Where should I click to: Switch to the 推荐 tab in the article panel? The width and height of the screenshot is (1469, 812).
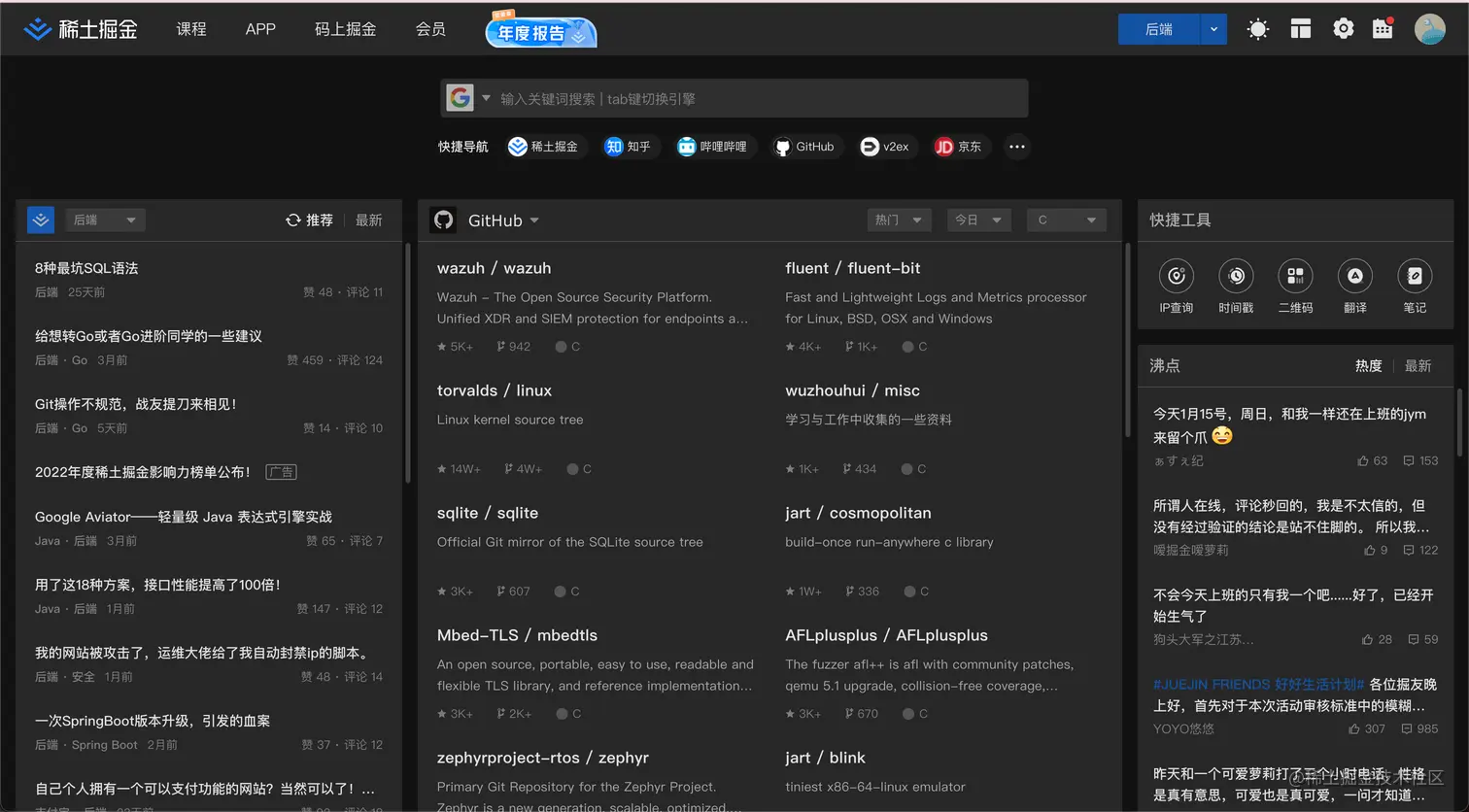pos(309,220)
